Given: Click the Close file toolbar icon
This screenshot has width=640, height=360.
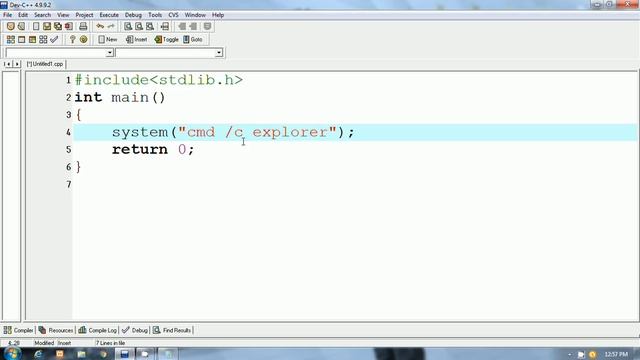Looking at the screenshot, I should pyautogui.click(x=69, y=27).
